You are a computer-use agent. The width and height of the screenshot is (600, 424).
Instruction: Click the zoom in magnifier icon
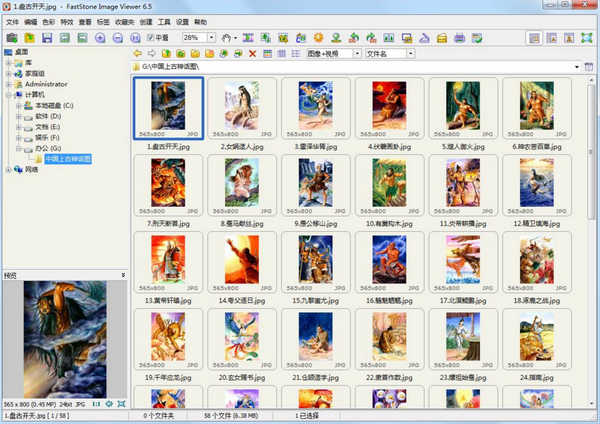point(100,38)
